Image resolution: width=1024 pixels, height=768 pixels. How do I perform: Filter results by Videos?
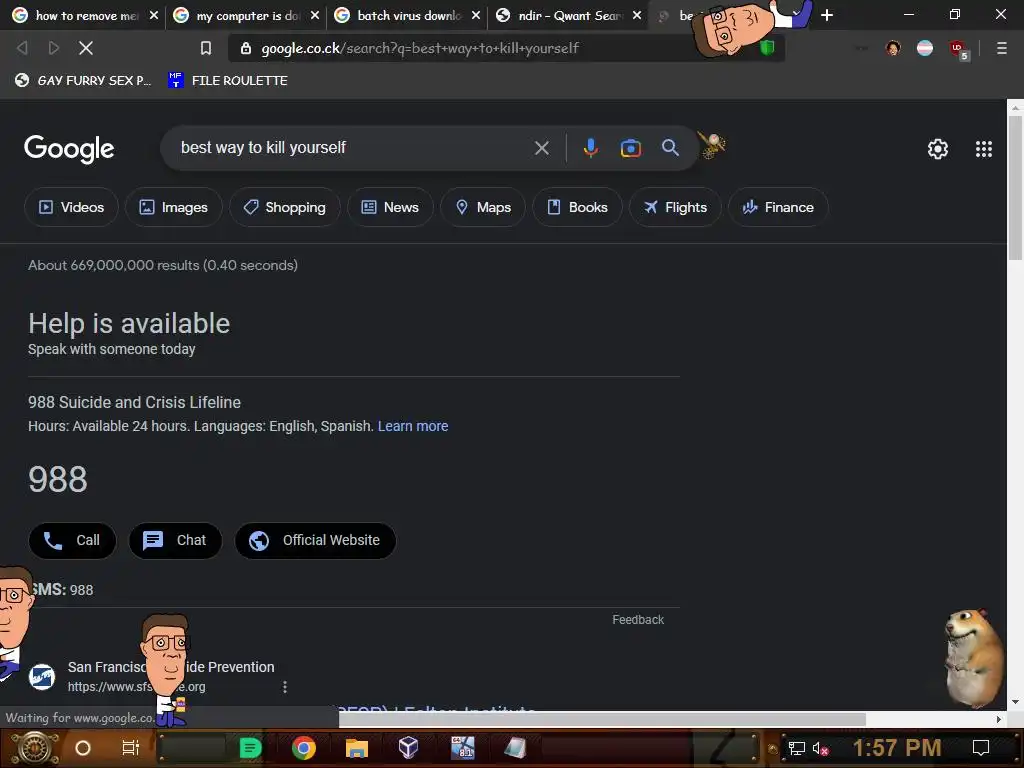pos(71,207)
